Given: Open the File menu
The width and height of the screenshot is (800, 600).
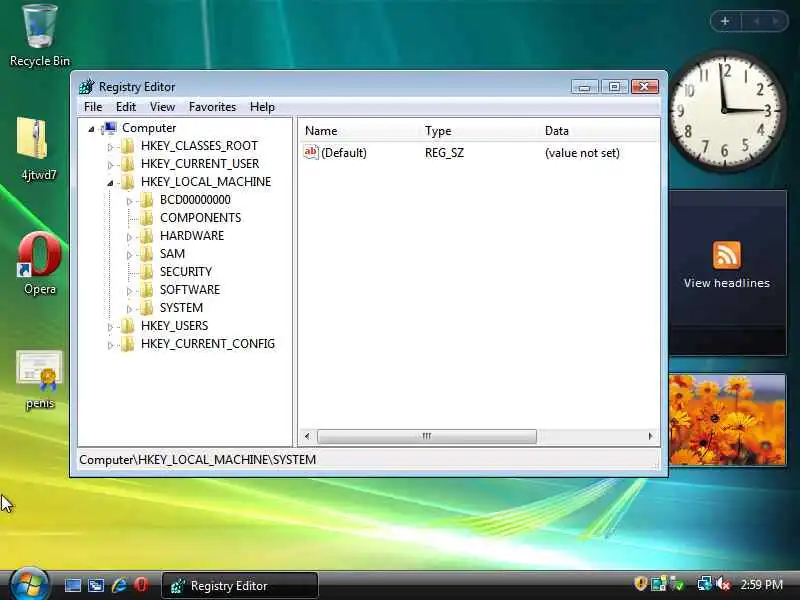Looking at the screenshot, I should click(x=93, y=107).
